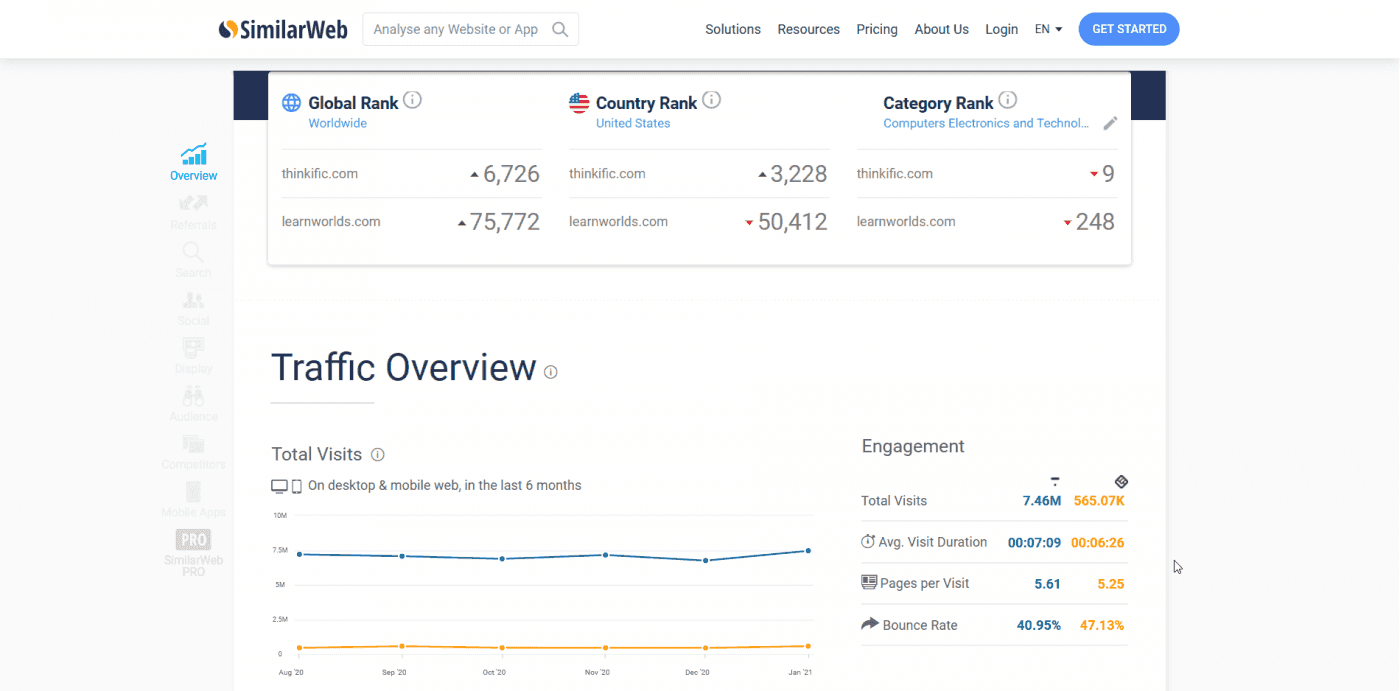Open the Audience section in sidebar

click(x=194, y=404)
